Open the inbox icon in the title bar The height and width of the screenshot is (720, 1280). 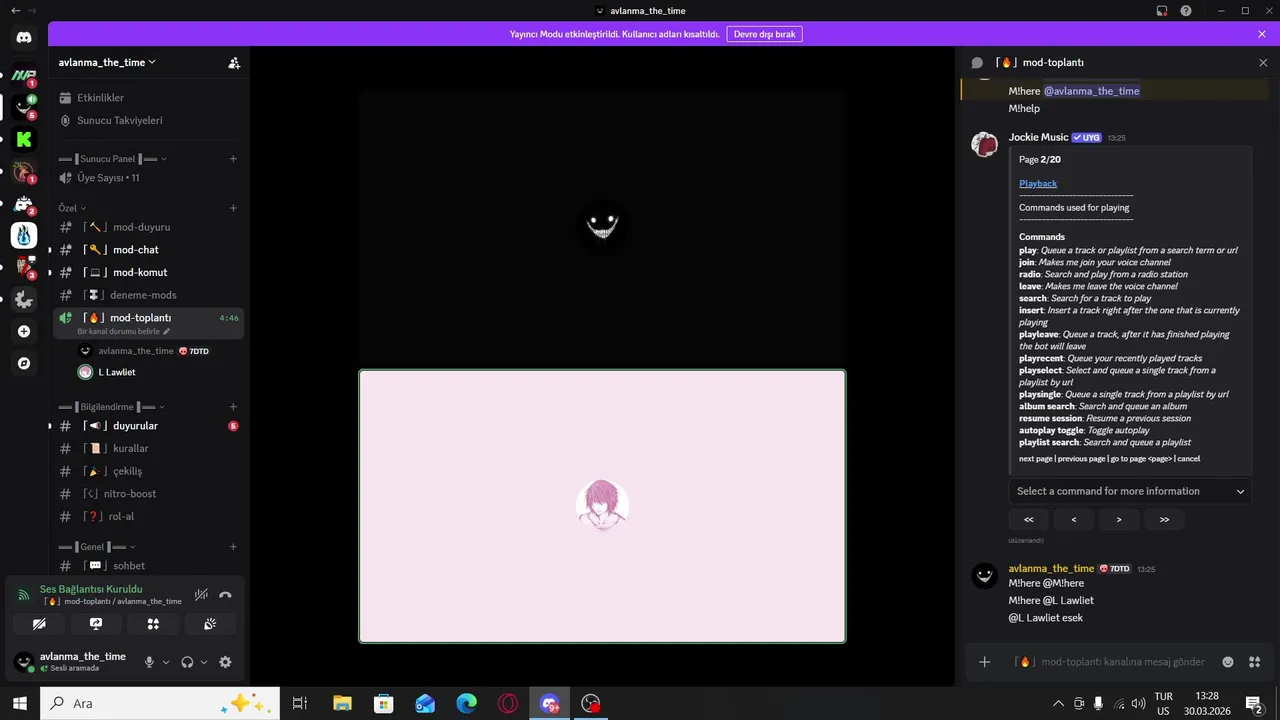tap(1162, 10)
